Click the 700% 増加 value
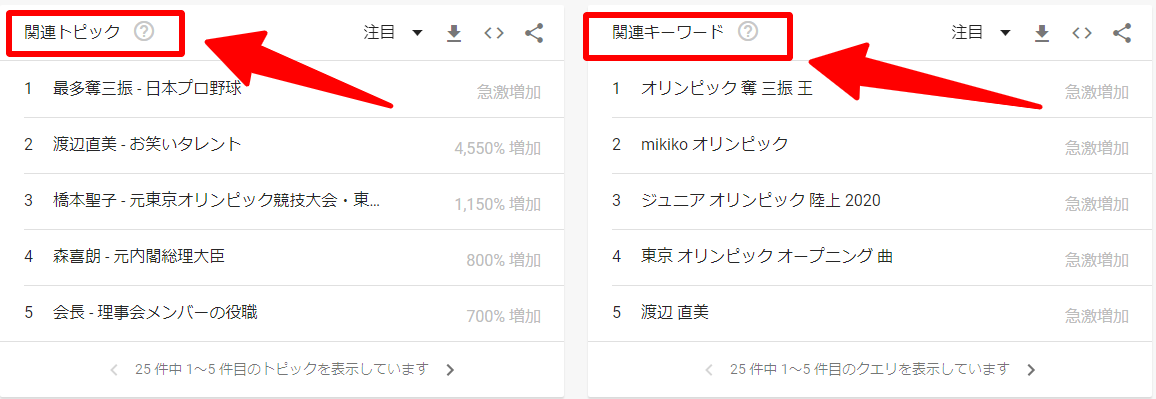Screen dimensions: 1156x399 coord(504,316)
